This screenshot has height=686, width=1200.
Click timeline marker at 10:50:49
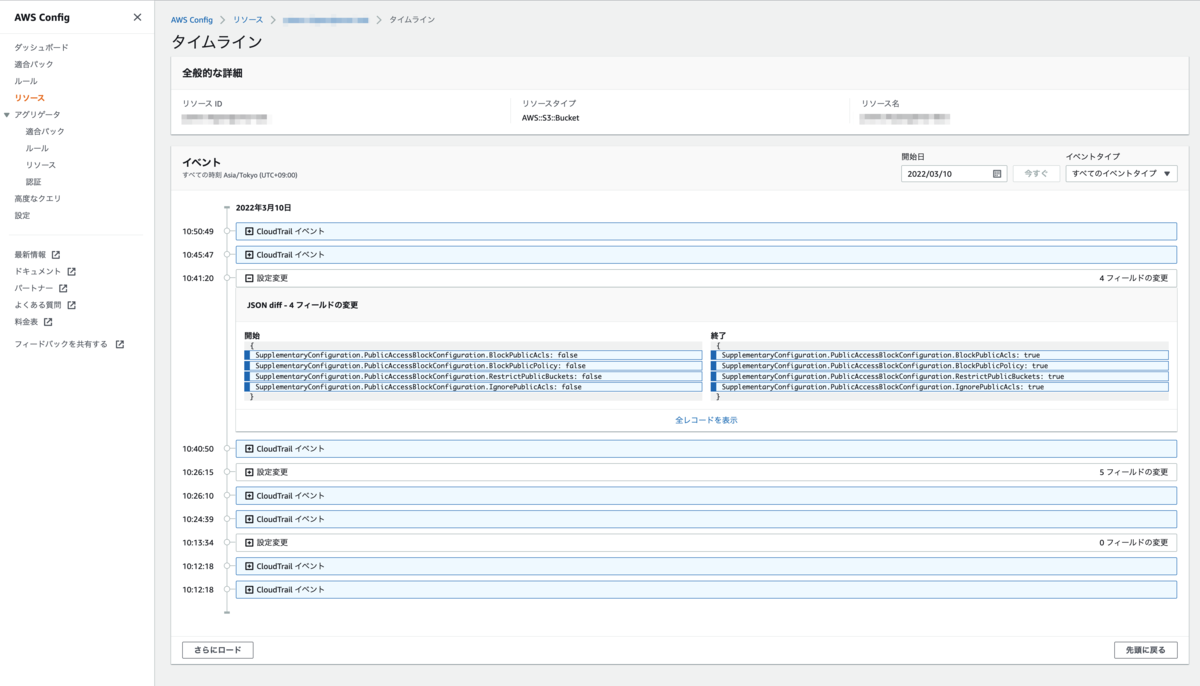(x=227, y=231)
